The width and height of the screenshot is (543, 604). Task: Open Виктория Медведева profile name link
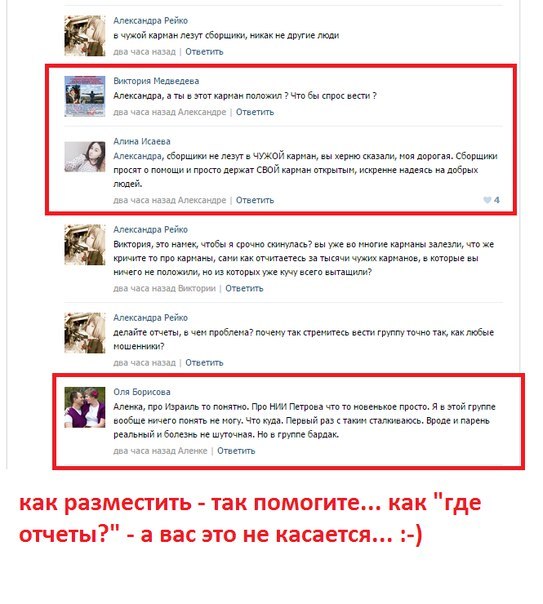coord(156,81)
